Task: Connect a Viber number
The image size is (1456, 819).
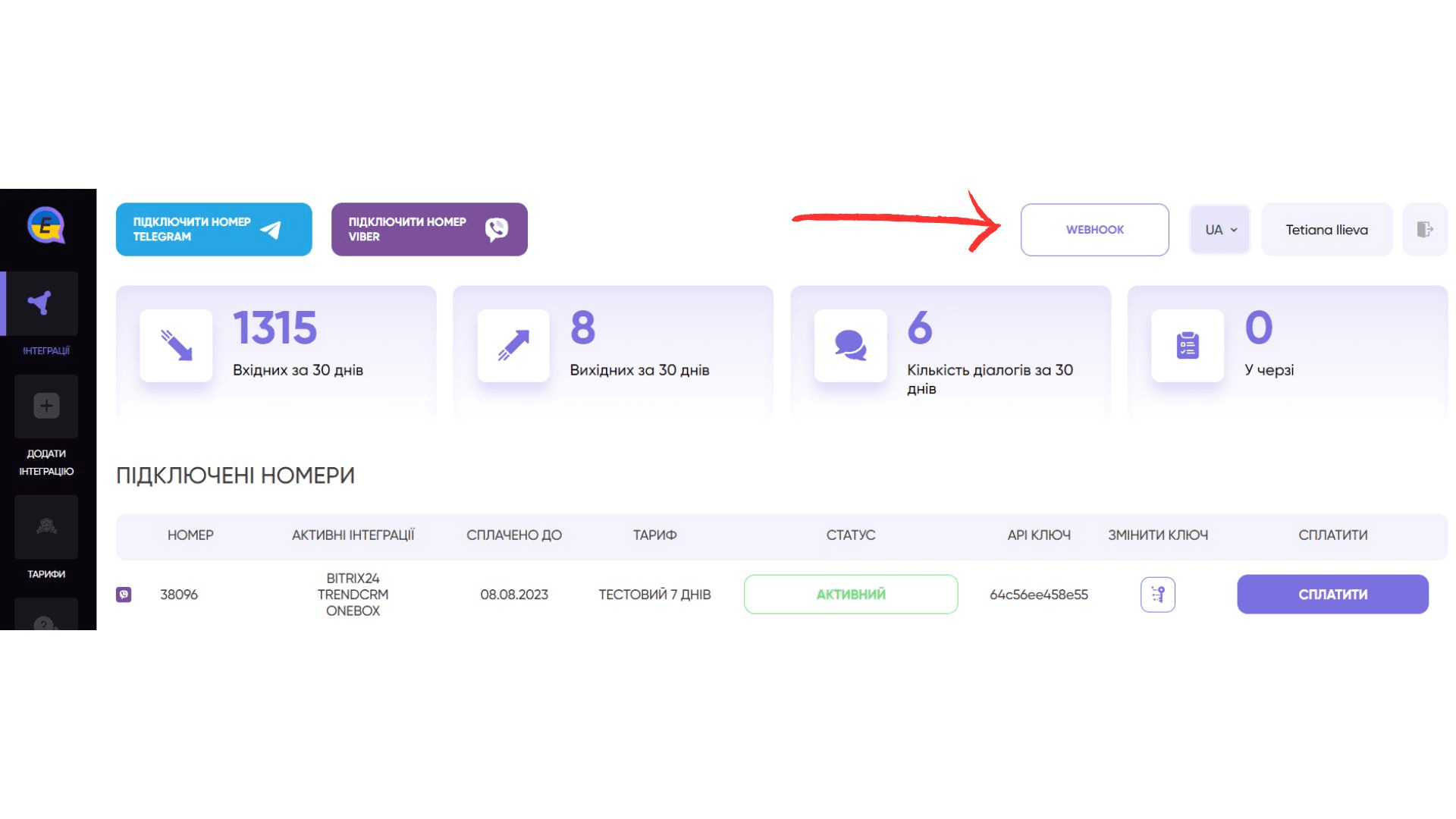Action: [x=429, y=229]
